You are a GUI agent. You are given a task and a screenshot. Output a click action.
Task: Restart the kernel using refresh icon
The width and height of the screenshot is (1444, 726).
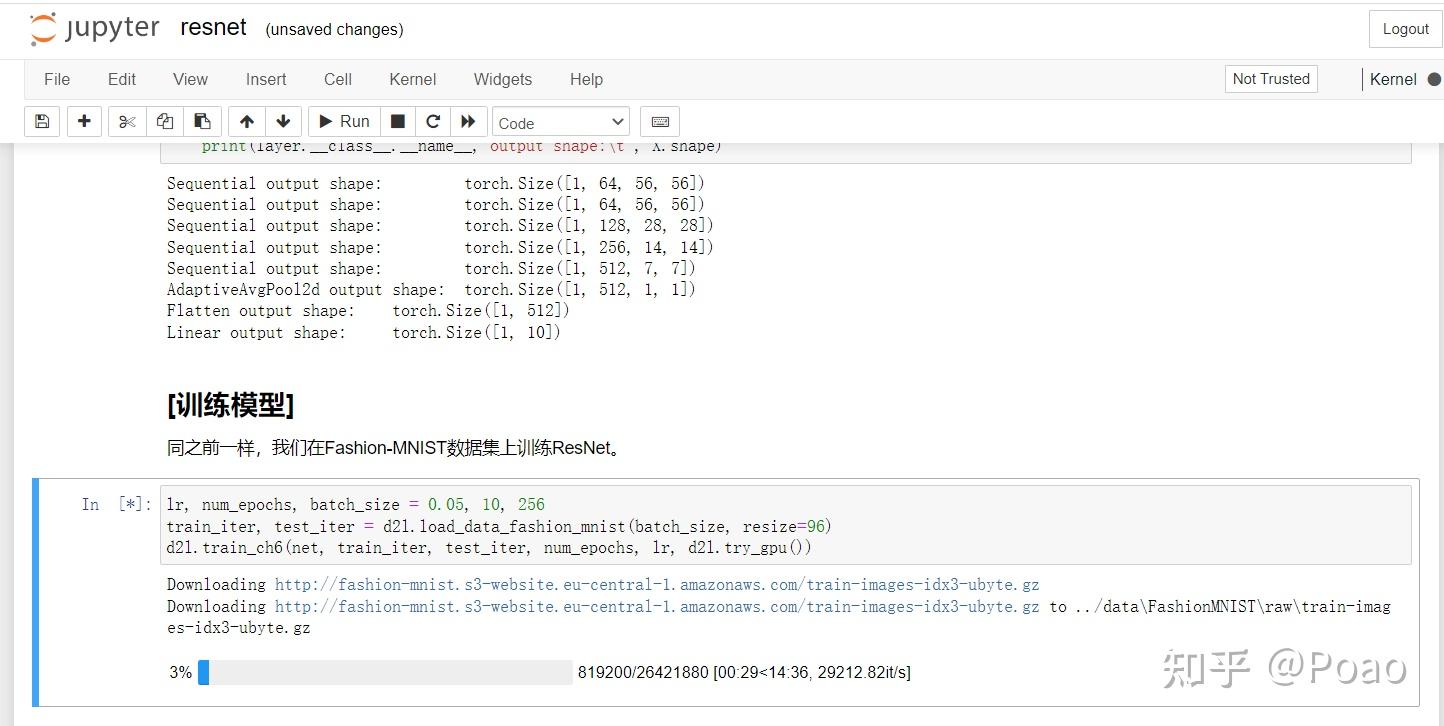point(433,121)
